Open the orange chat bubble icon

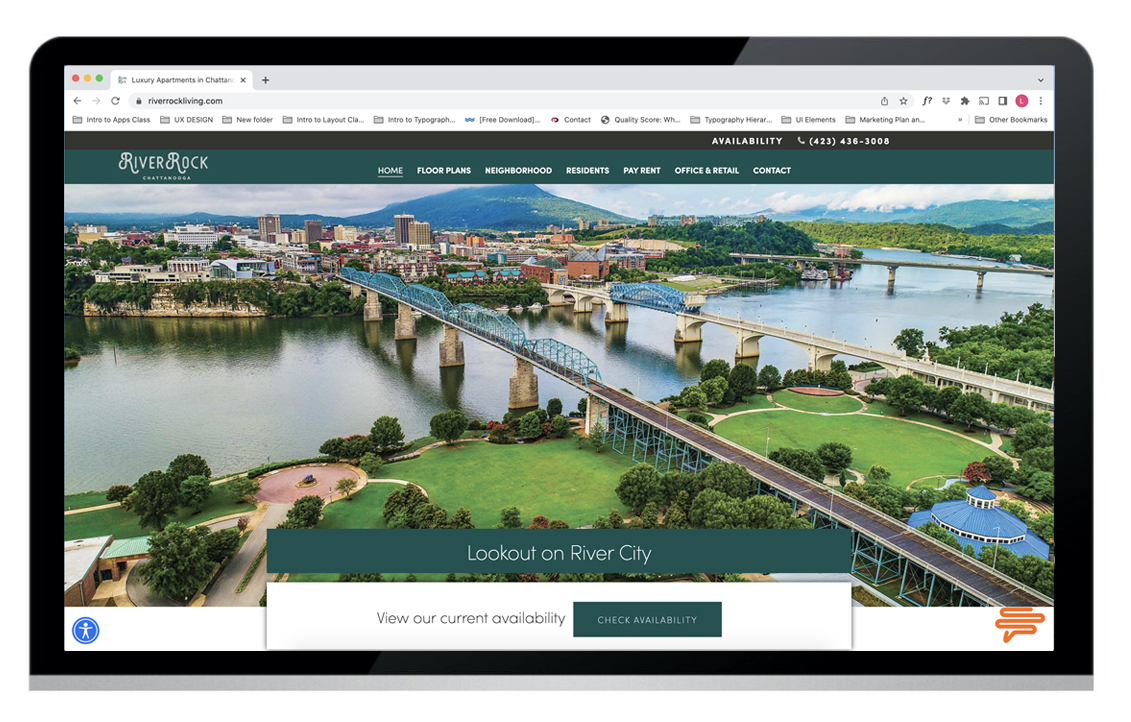click(1019, 624)
